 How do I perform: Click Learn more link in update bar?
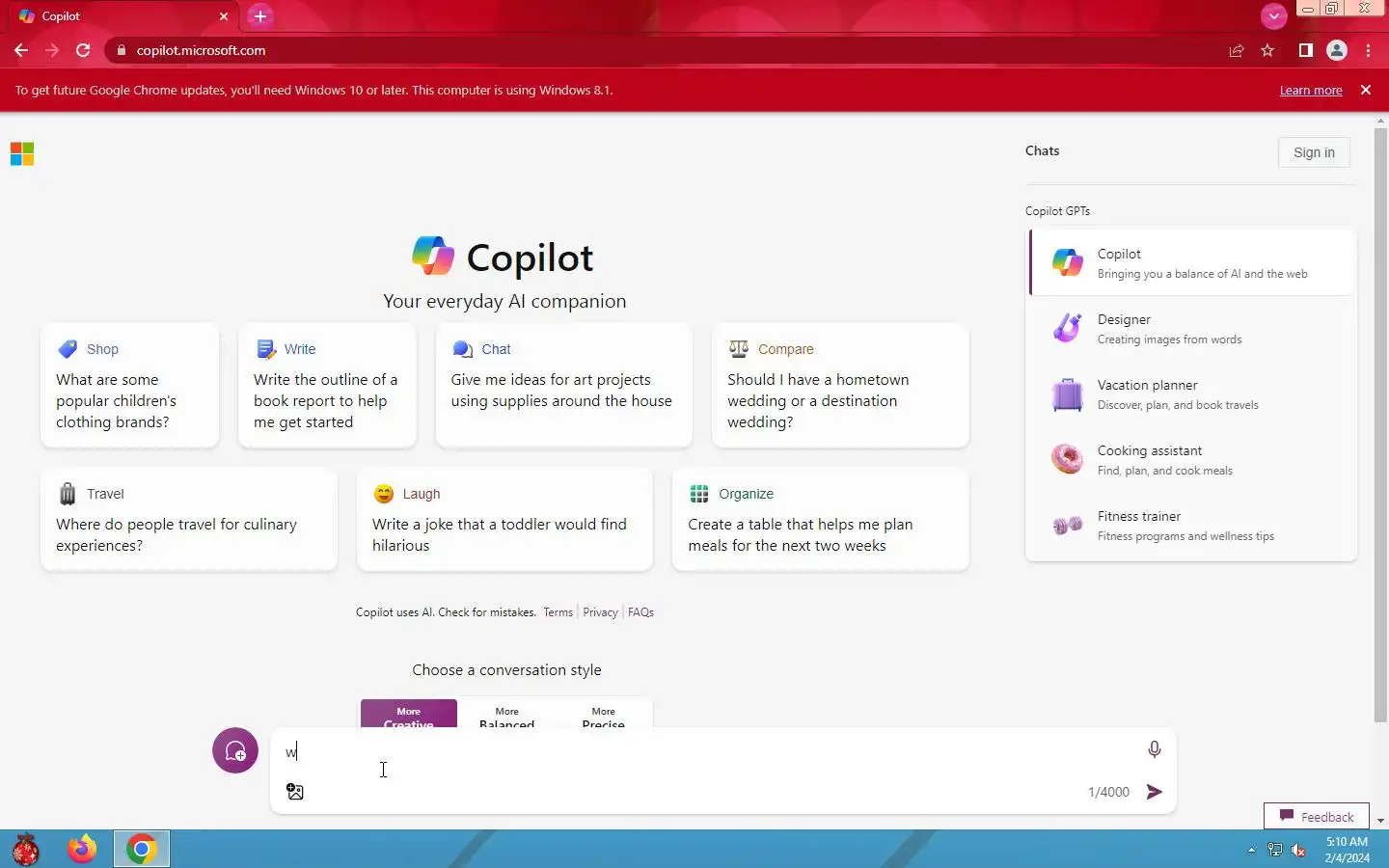click(1311, 91)
